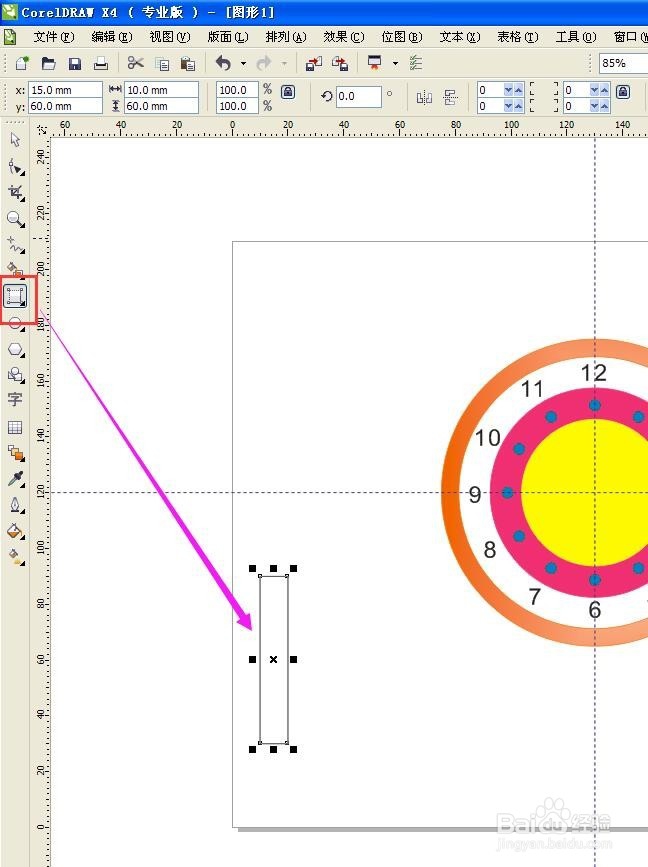Create a new document
The image size is (648, 867).
click(x=22, y=63)
